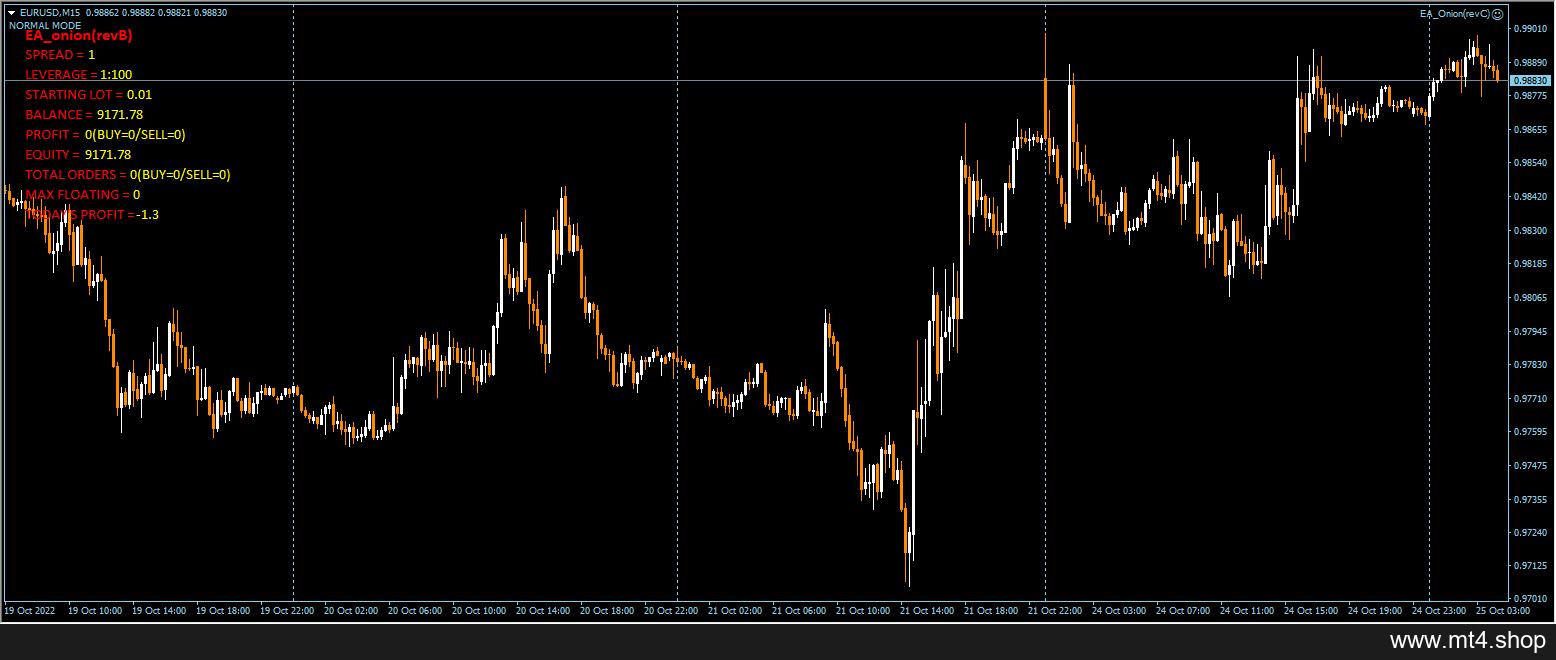
Task: Click the 0.97240 price axis value
Action: click(1532, 533)
